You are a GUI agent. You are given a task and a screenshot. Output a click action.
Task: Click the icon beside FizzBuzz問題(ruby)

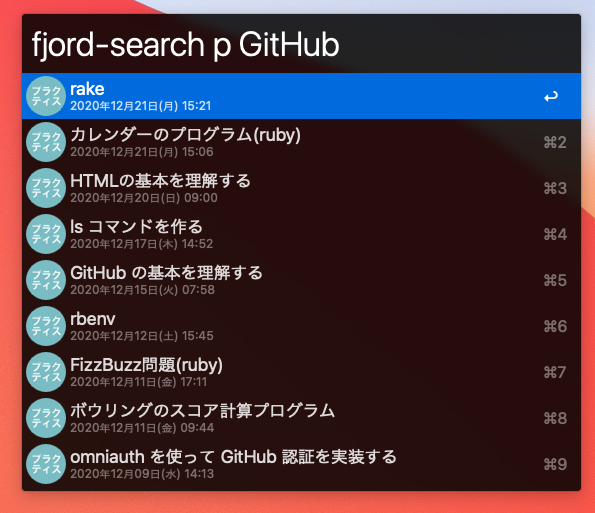[46, 372]
